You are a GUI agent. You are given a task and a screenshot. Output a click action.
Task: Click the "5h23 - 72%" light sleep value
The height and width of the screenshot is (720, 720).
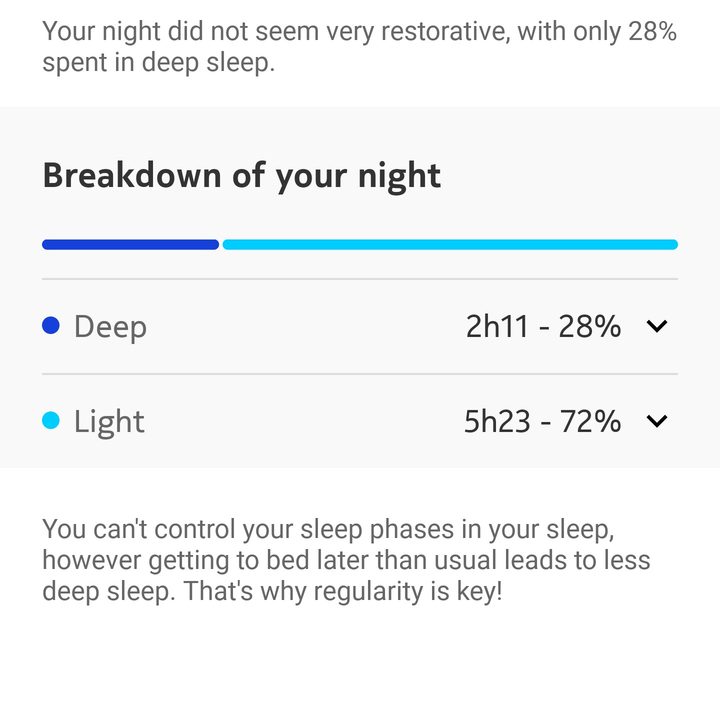(542, 421)
